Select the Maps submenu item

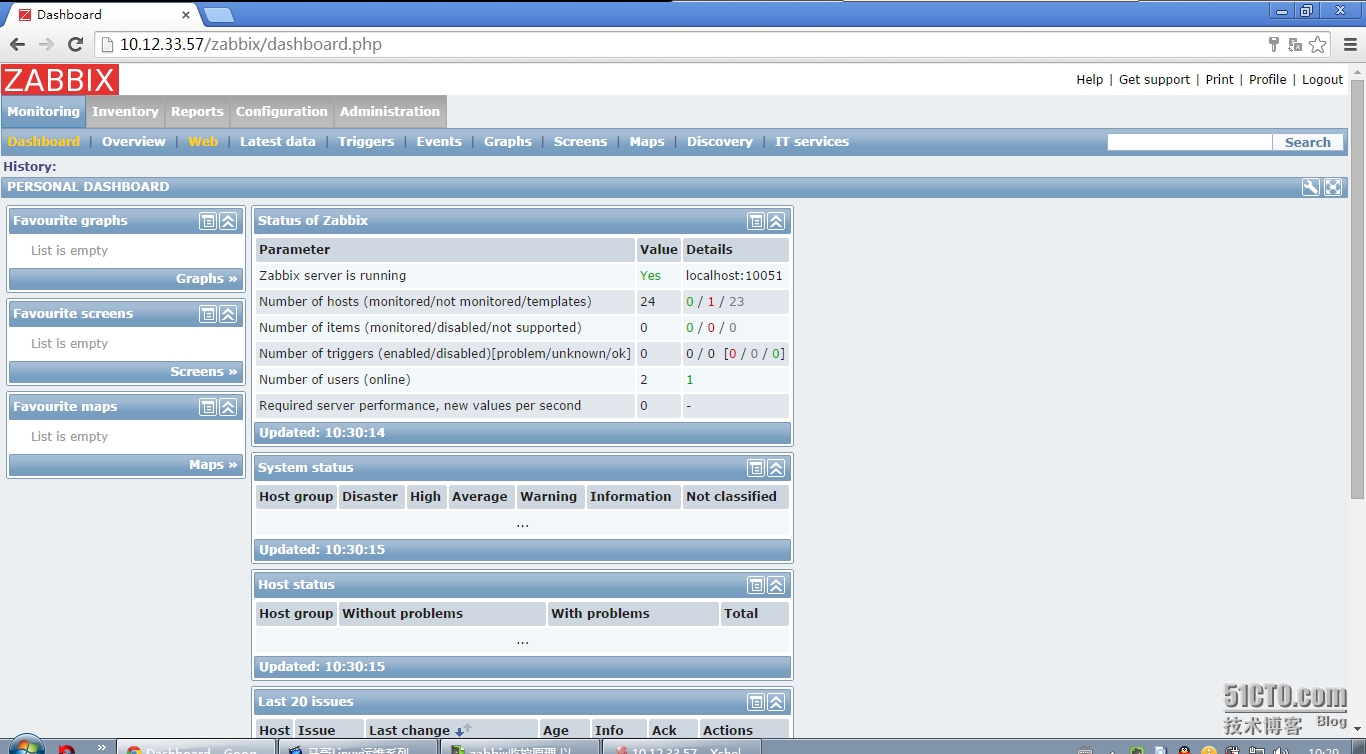647,142
